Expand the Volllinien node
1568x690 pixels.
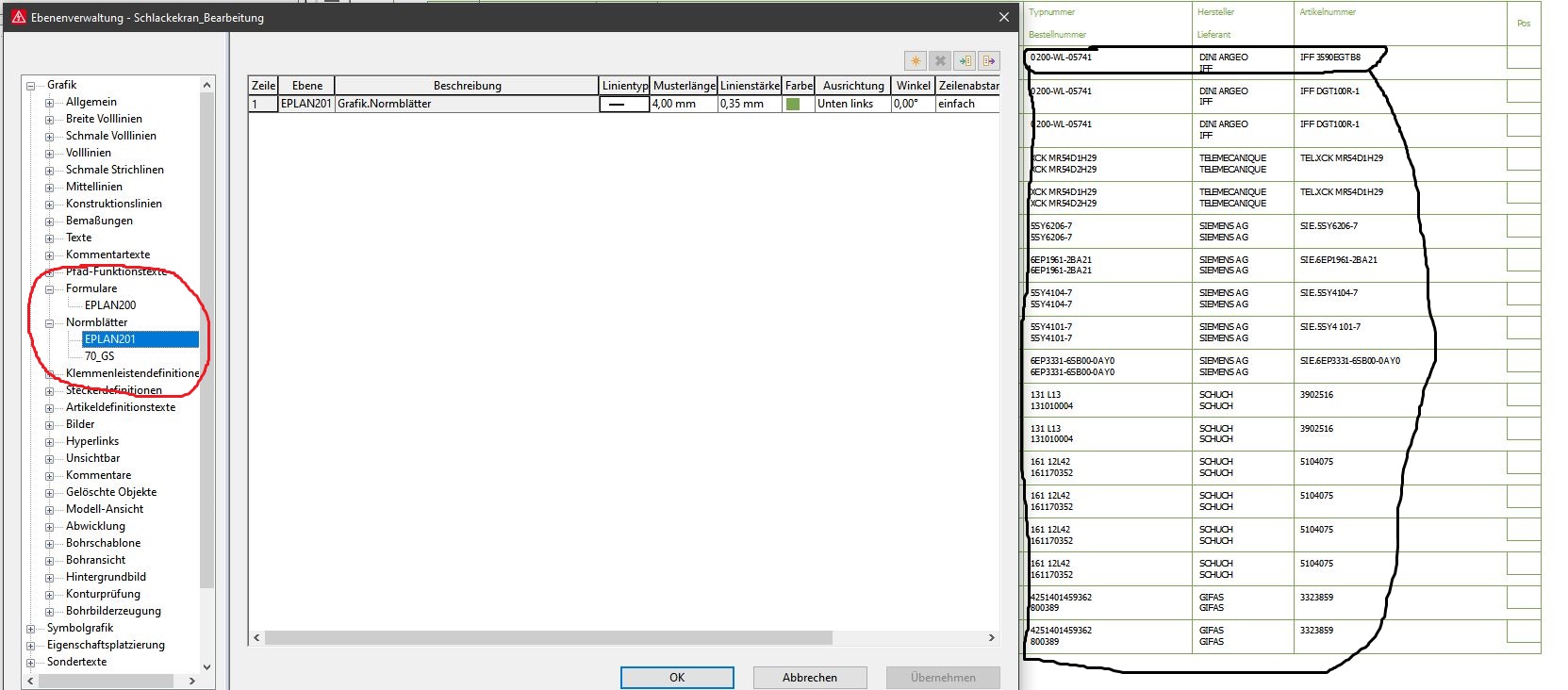click(x=49, y=154)
